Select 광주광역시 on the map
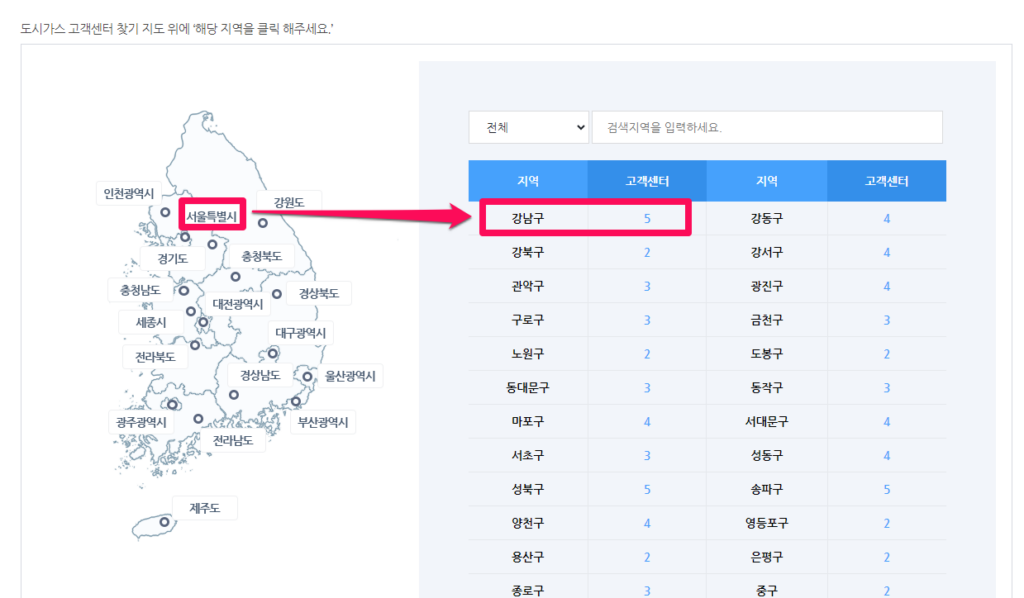This screenshot has height=598, width=1024. [x=142, y=423]
